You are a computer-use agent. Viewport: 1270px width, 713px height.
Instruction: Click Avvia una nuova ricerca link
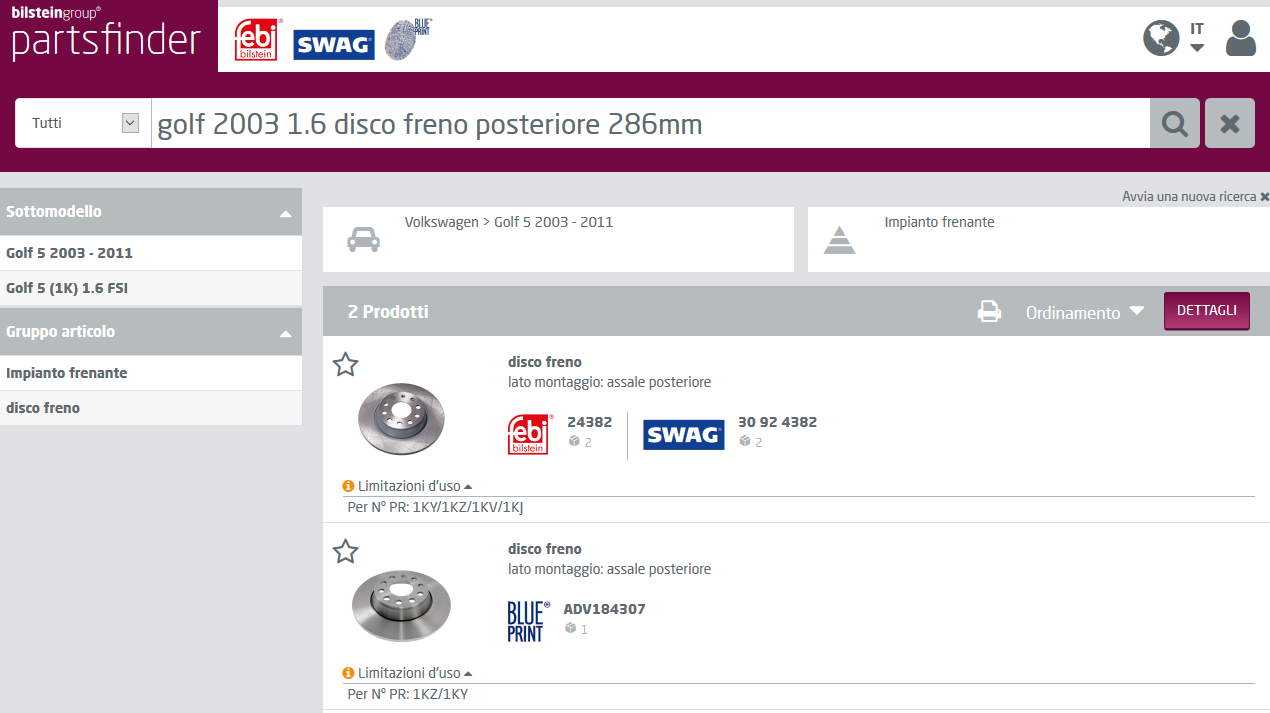point(1195,197)
